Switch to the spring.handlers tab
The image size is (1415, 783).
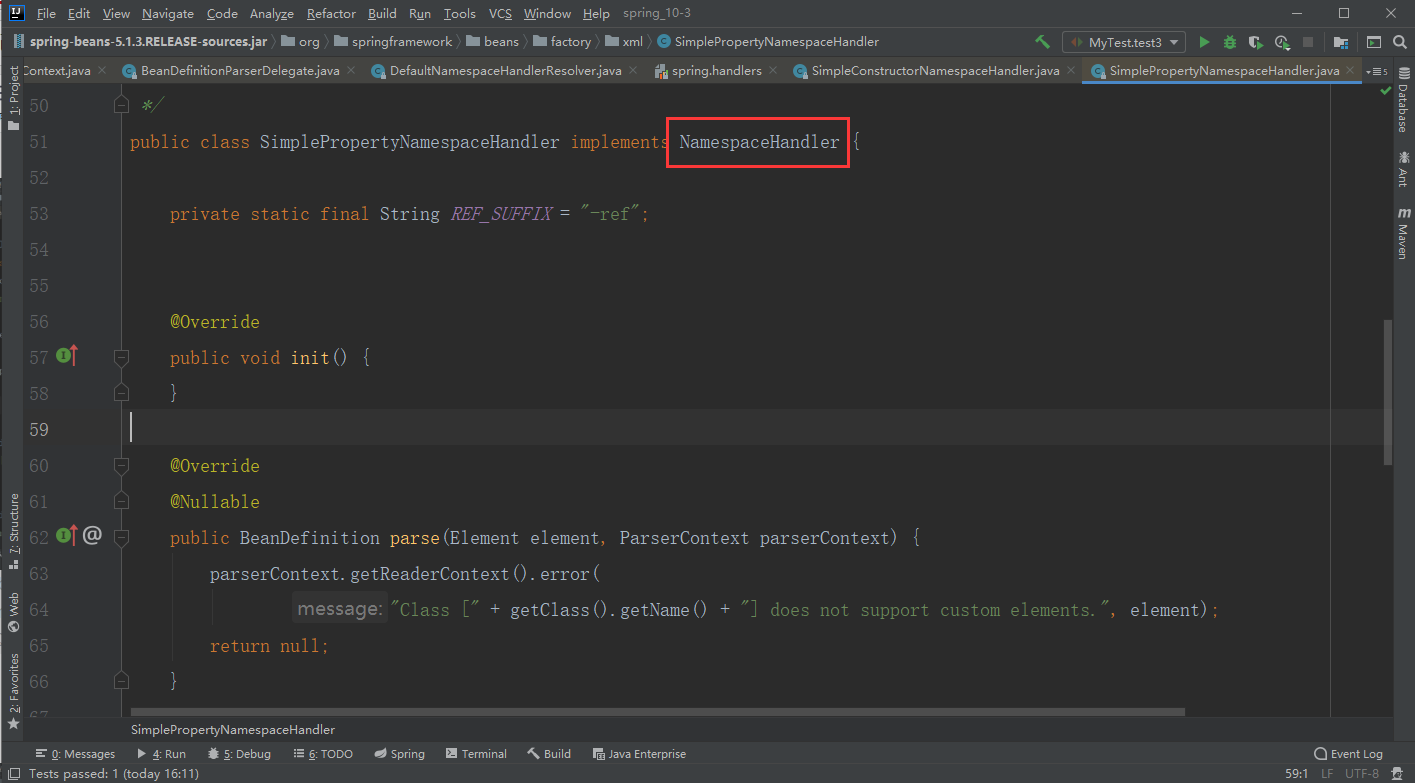[x=716, y=71]
